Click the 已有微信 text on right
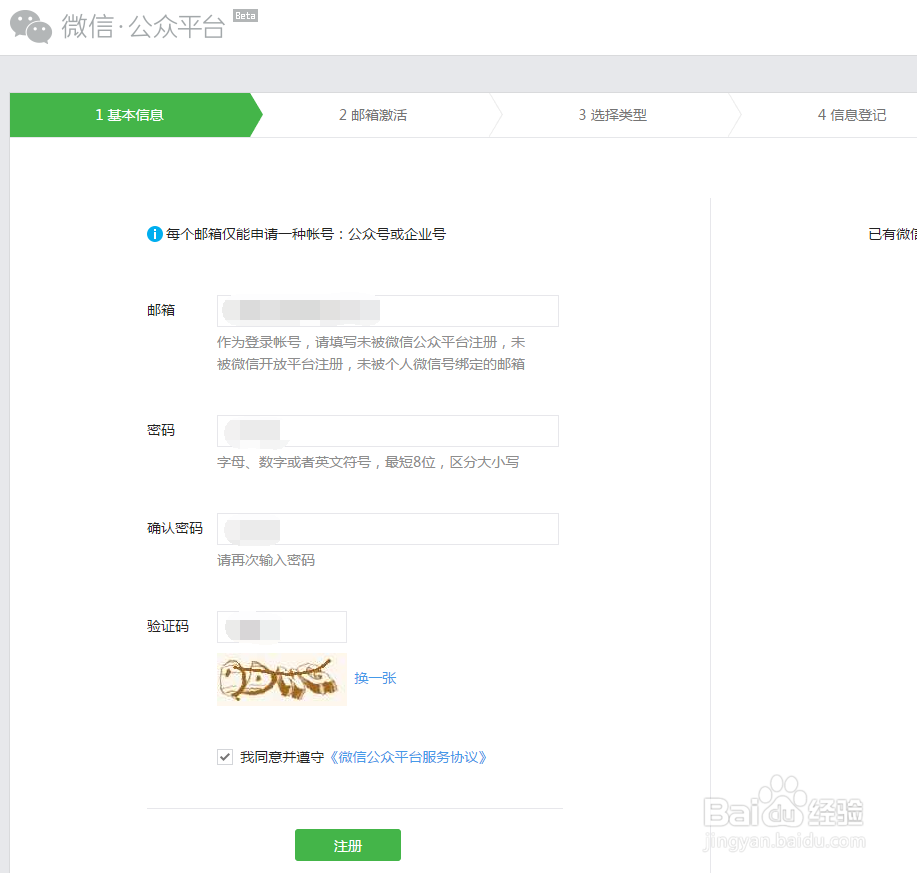This screenshot has width=917, height=873. point(892,234)
